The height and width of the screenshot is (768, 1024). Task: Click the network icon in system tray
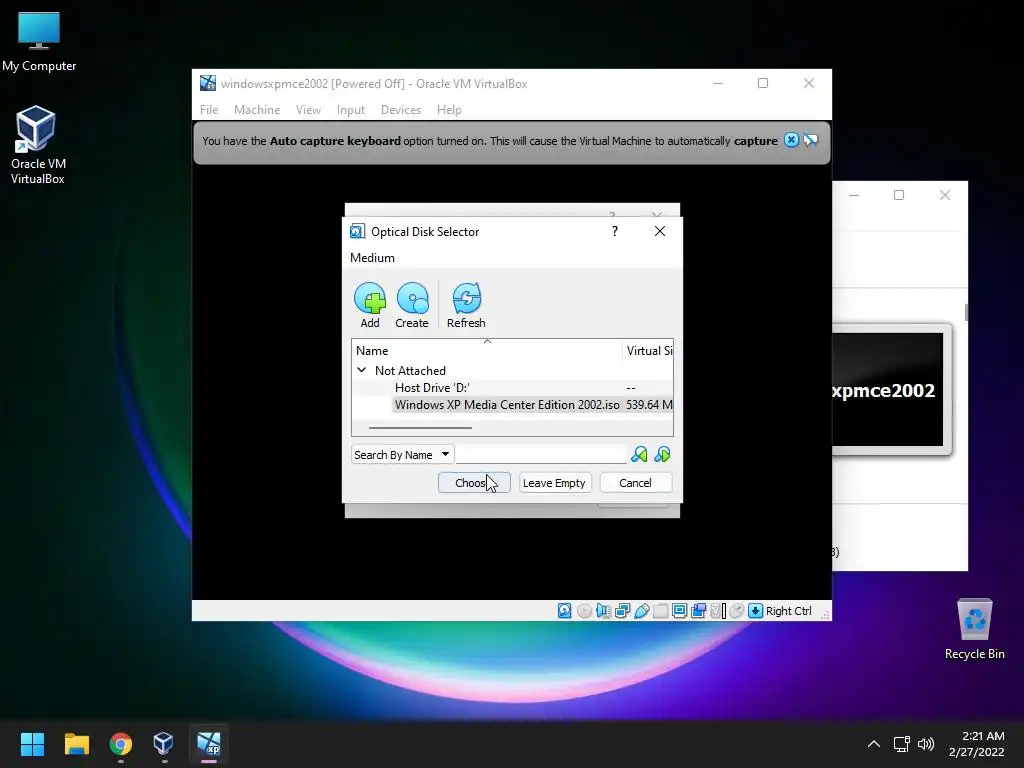[x=902, y=744]
